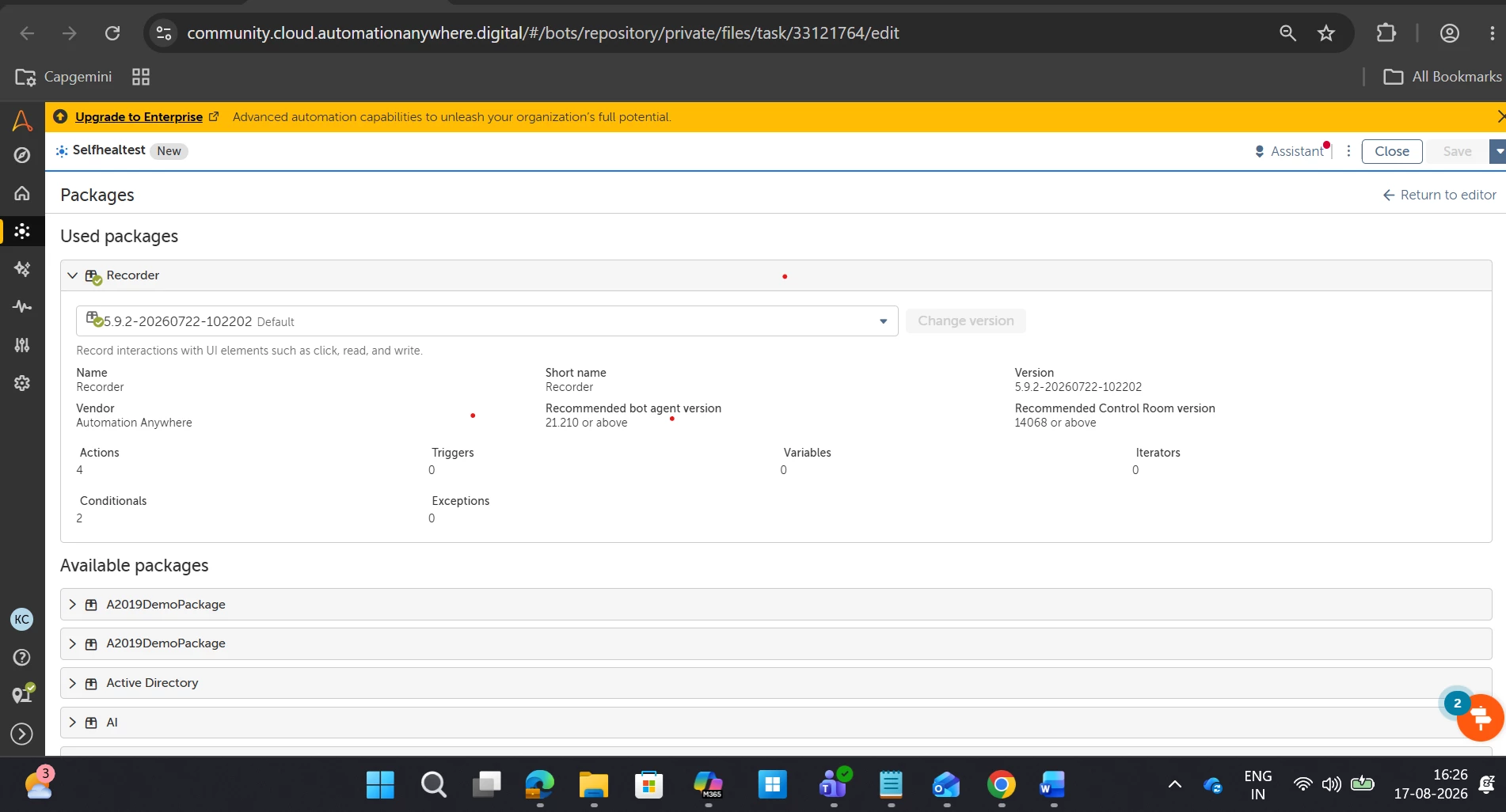Screen dimensions: 1506x812
Task: Go back in browser history
Action: [x=27, y=33]
